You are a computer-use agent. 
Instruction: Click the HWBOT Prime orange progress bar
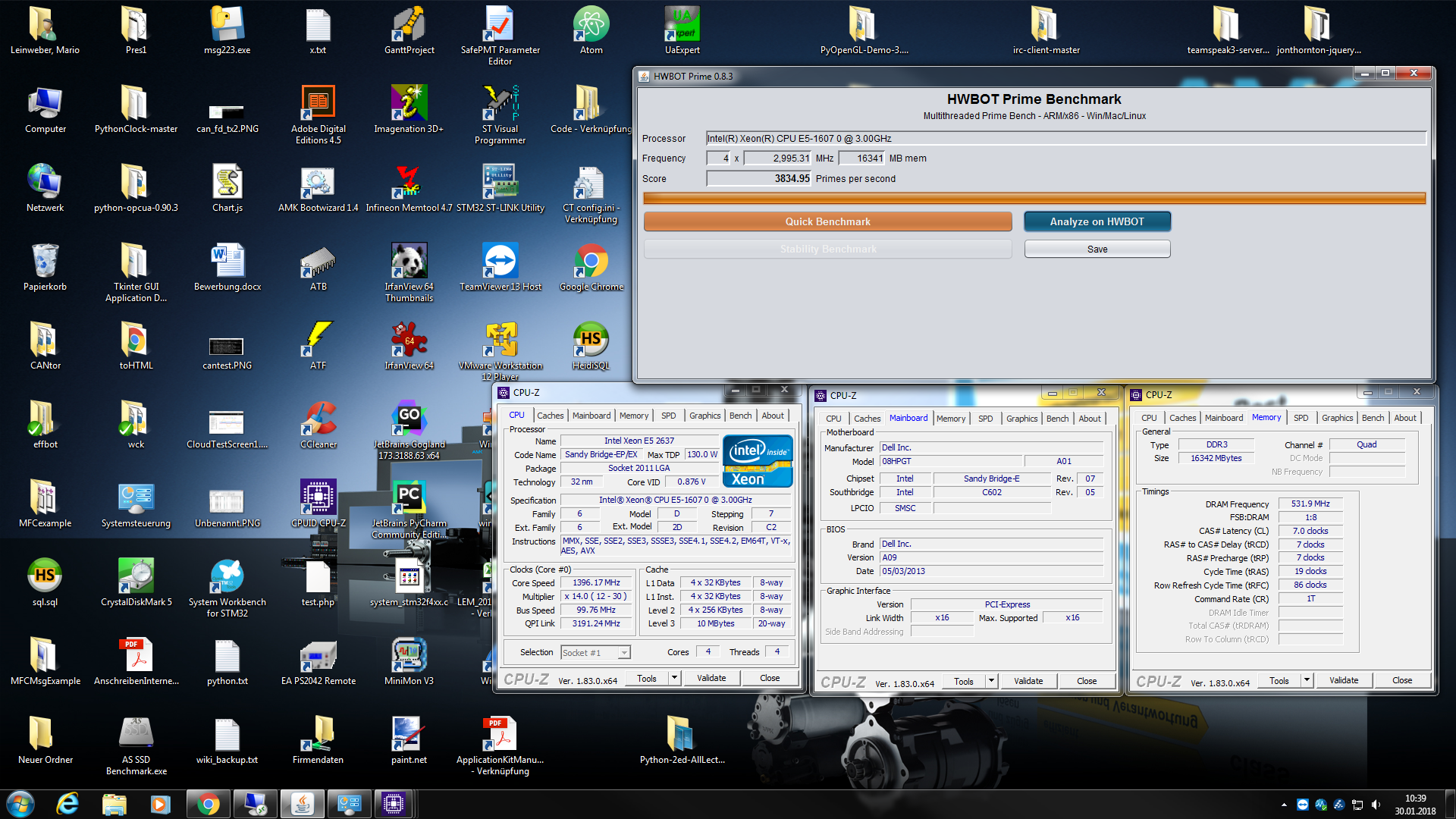click(x=1034, y=199)
